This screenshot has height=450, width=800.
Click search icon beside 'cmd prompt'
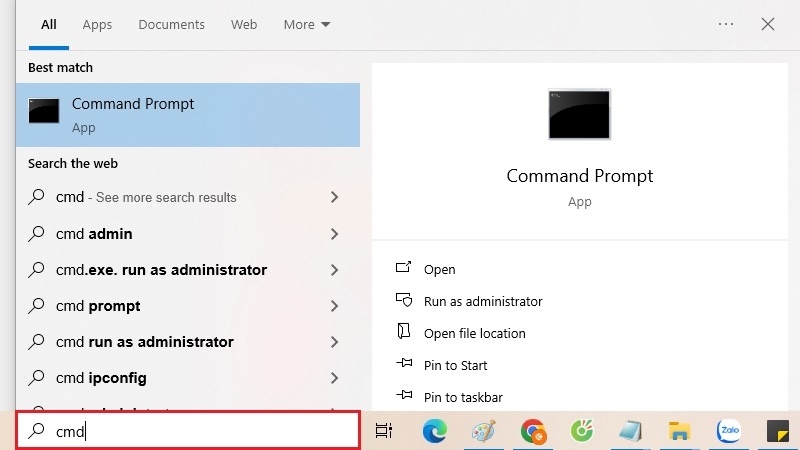coord(36,306)
